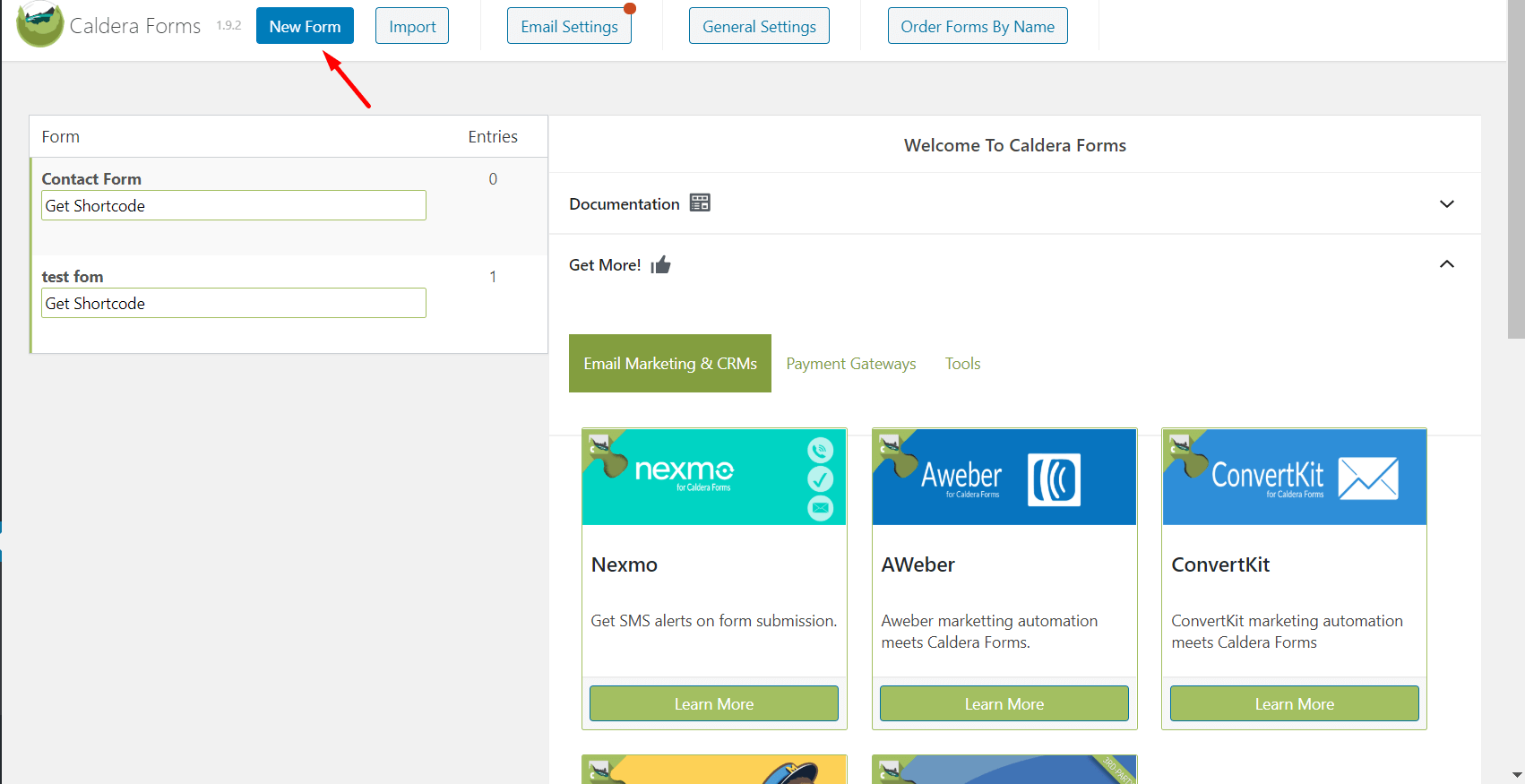Click the Caldera Forms logo icon
The image size is (1525, 784).
pos(39,24)
